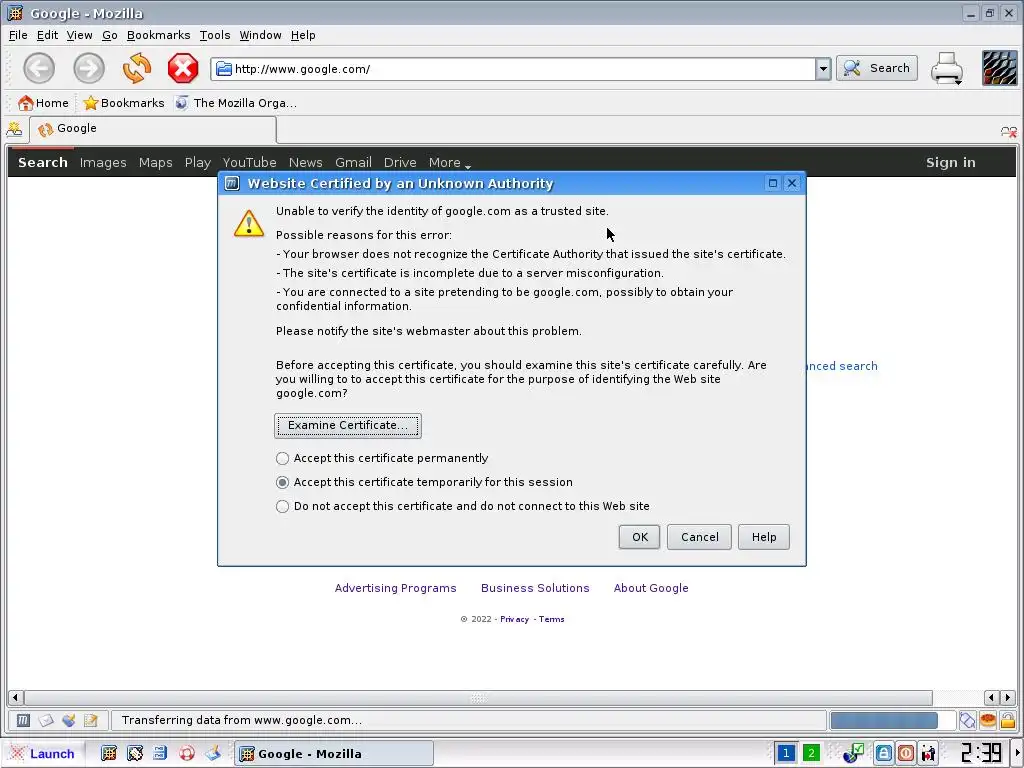1024x768 pixels.
Task: Click the Search button beside the URL bar
Action: (x=877, y=69)
